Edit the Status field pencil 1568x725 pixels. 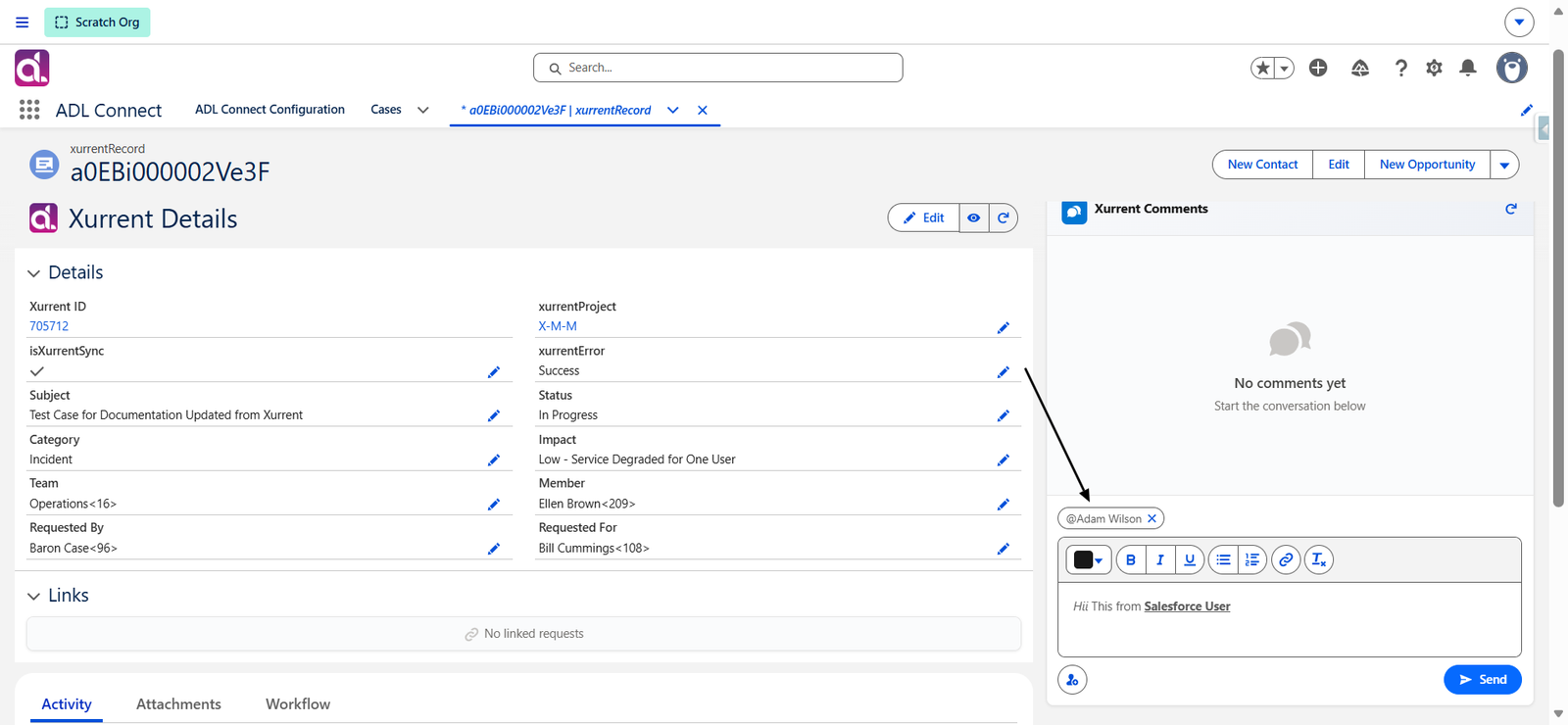click(x=1003, y=416)
